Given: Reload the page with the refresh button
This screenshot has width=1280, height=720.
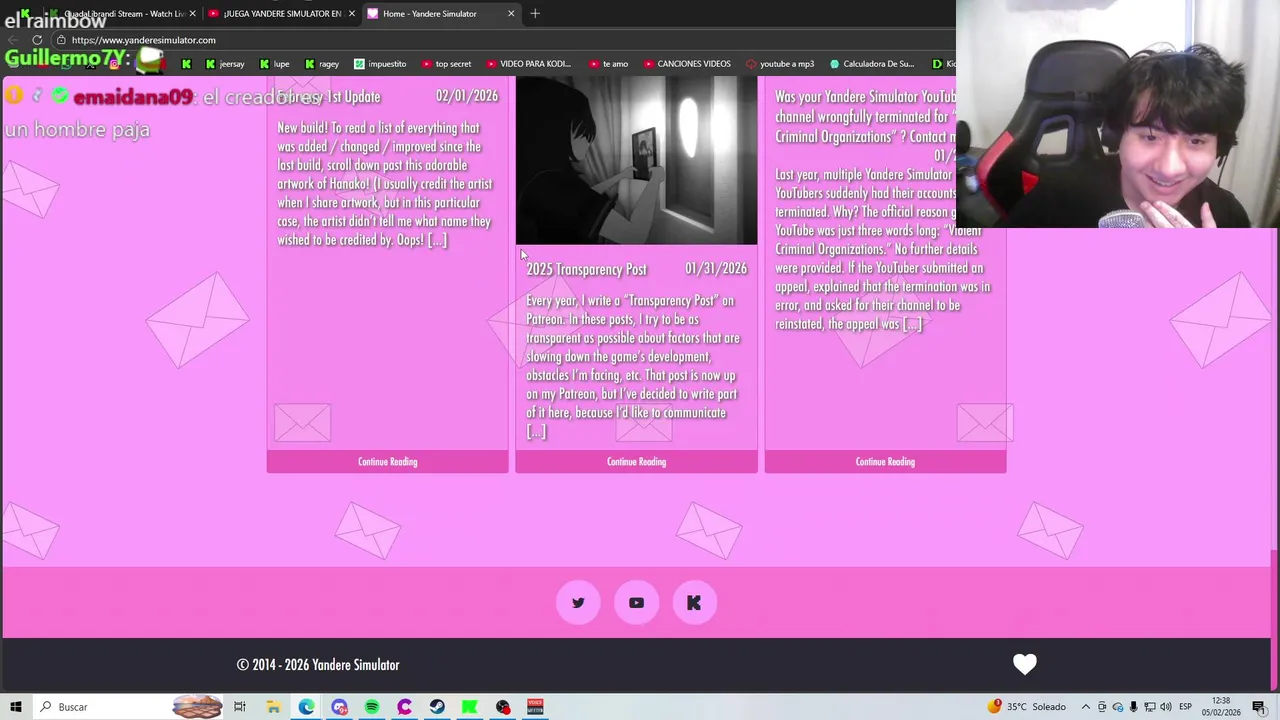Looking at the screenshot, I should 37,40.
